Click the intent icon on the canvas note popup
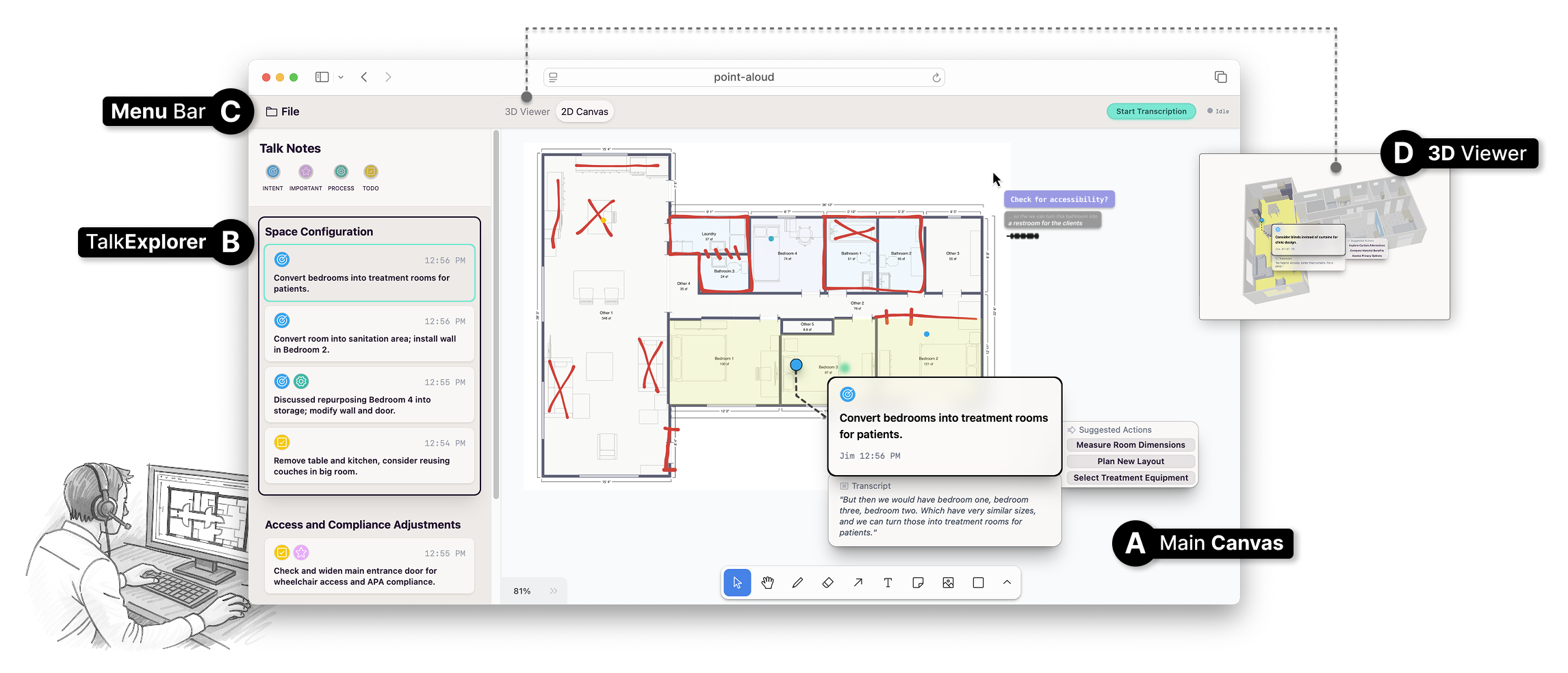This screenshot has width=1568, height=673. coord(848,394)
